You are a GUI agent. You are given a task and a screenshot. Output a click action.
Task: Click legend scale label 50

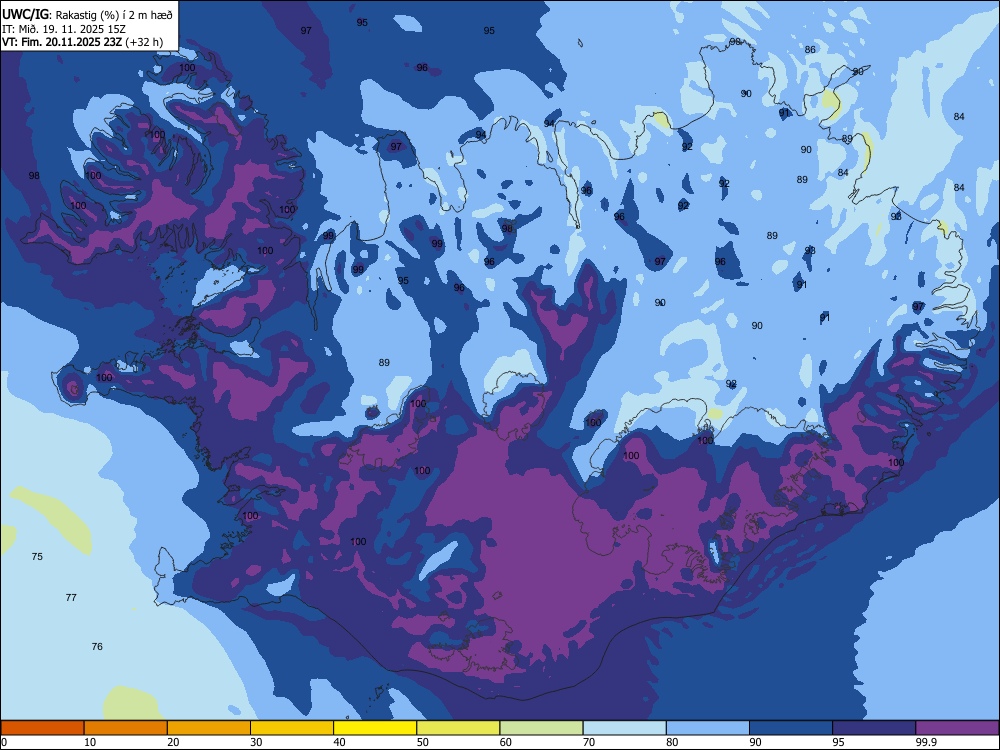click(x=422, y=742)
